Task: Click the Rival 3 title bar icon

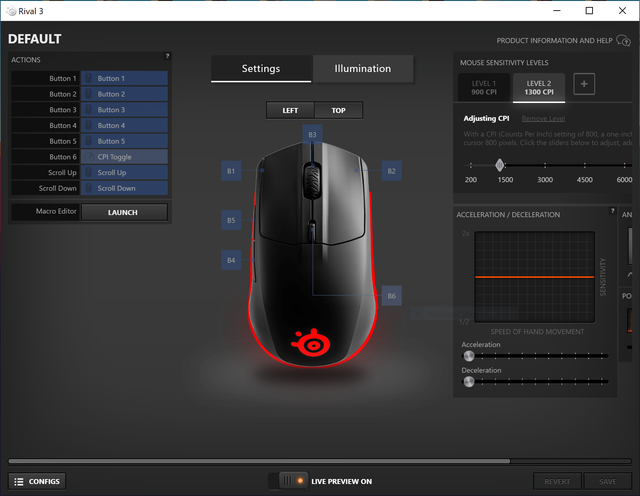Action: tap(12, 11)
